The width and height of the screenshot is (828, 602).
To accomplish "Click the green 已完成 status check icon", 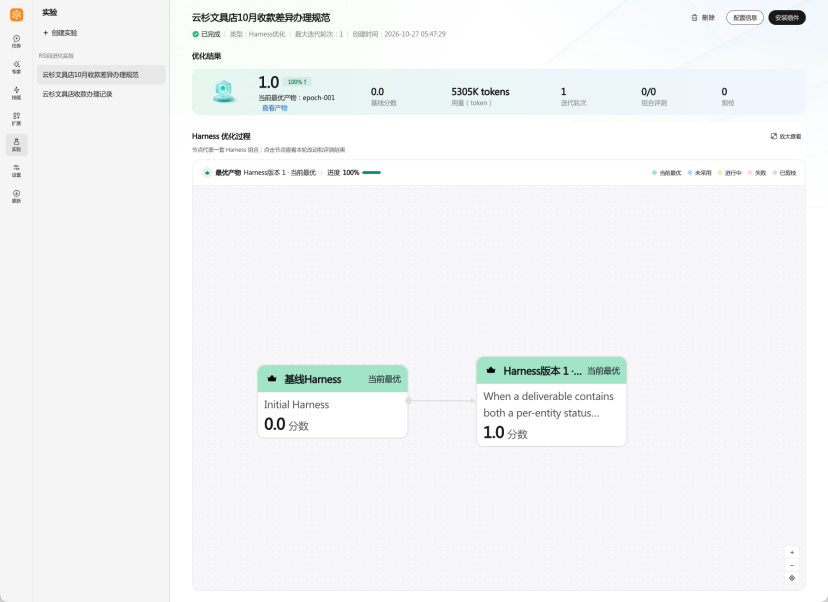I will [195, 34].
